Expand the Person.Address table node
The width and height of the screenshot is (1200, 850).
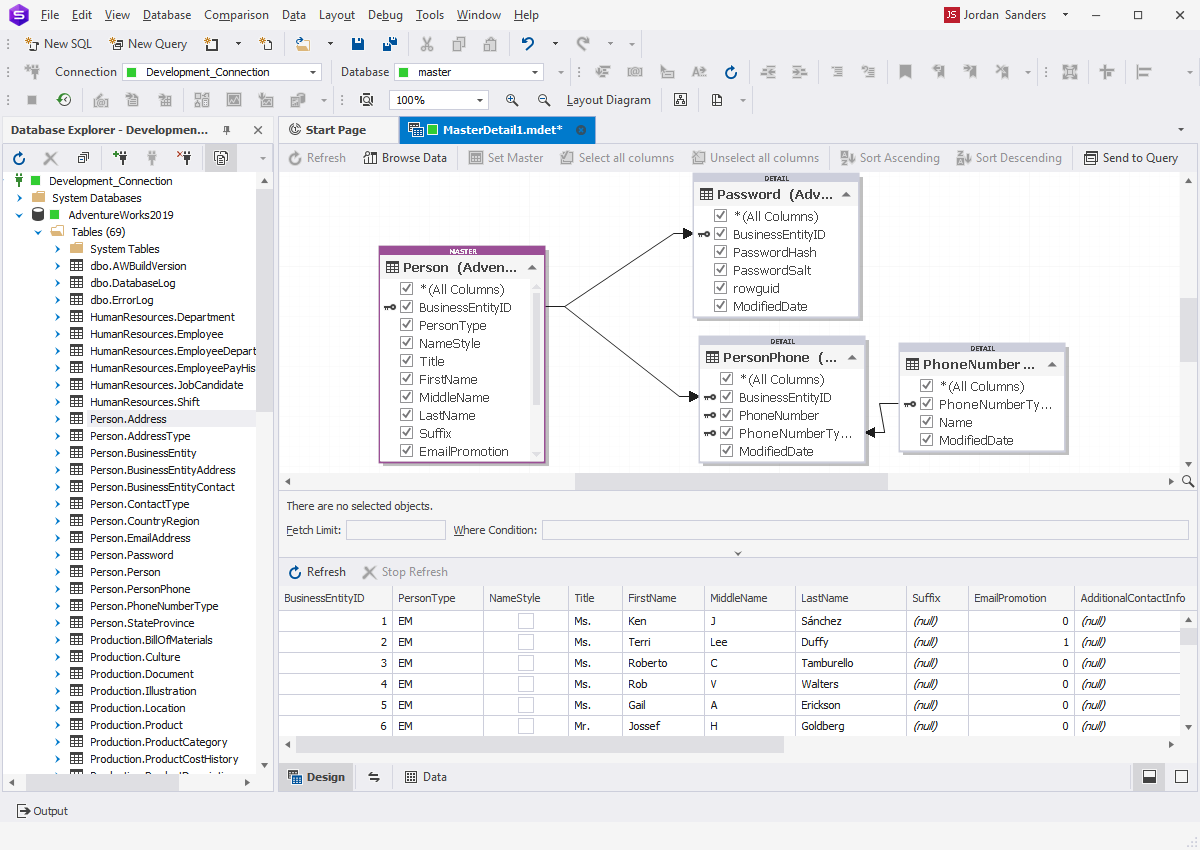click(x=58, y=419)
